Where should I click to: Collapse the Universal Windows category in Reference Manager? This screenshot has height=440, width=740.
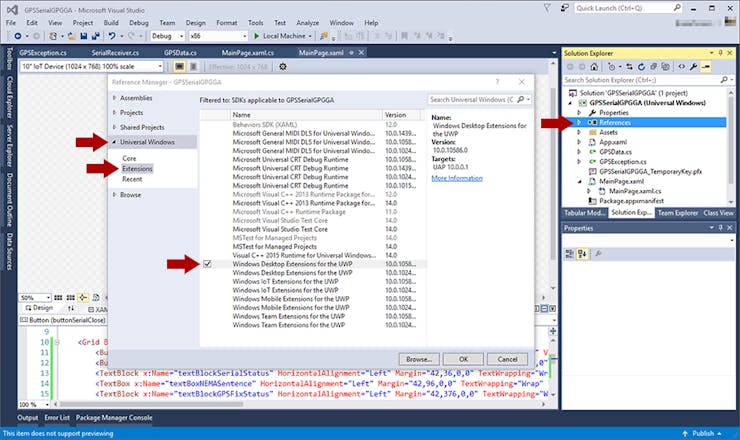tap(114, 142)
